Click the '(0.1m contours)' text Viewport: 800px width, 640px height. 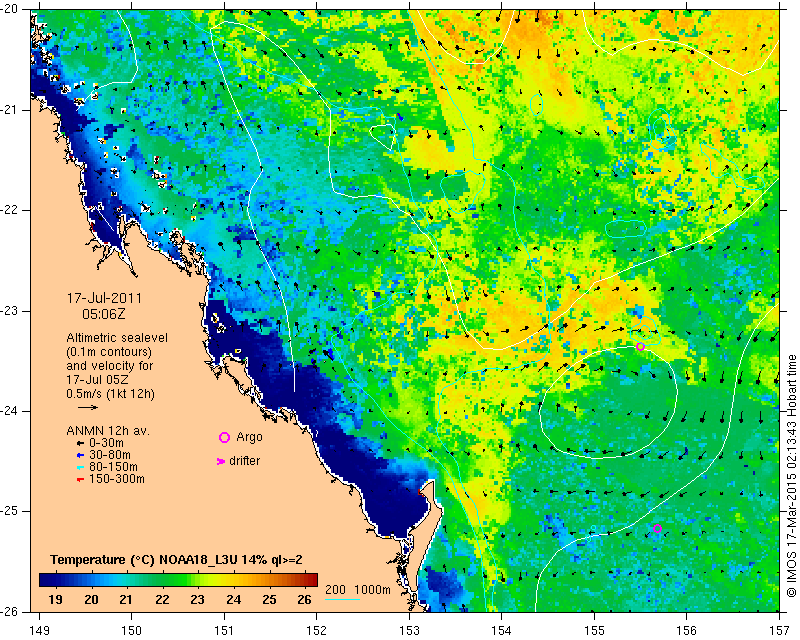click(109, 352)
